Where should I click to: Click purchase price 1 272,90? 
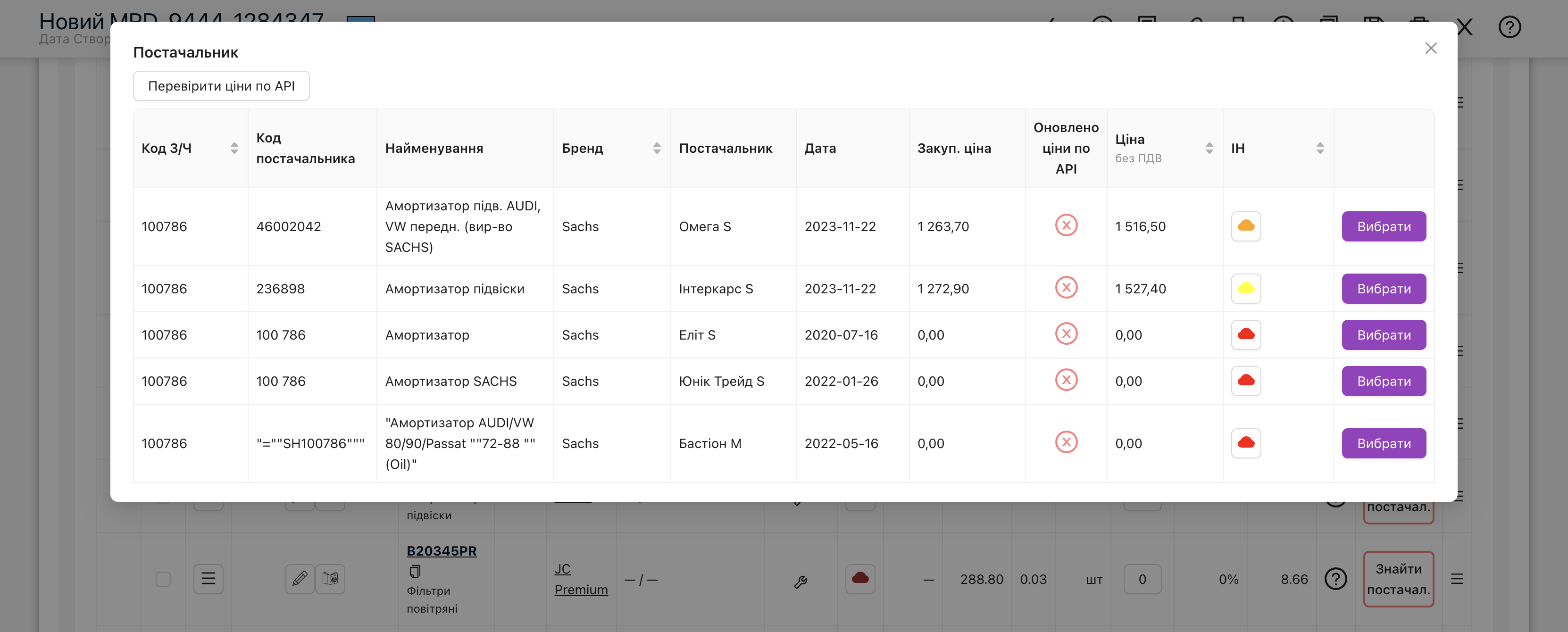click(x=943, y=289)
